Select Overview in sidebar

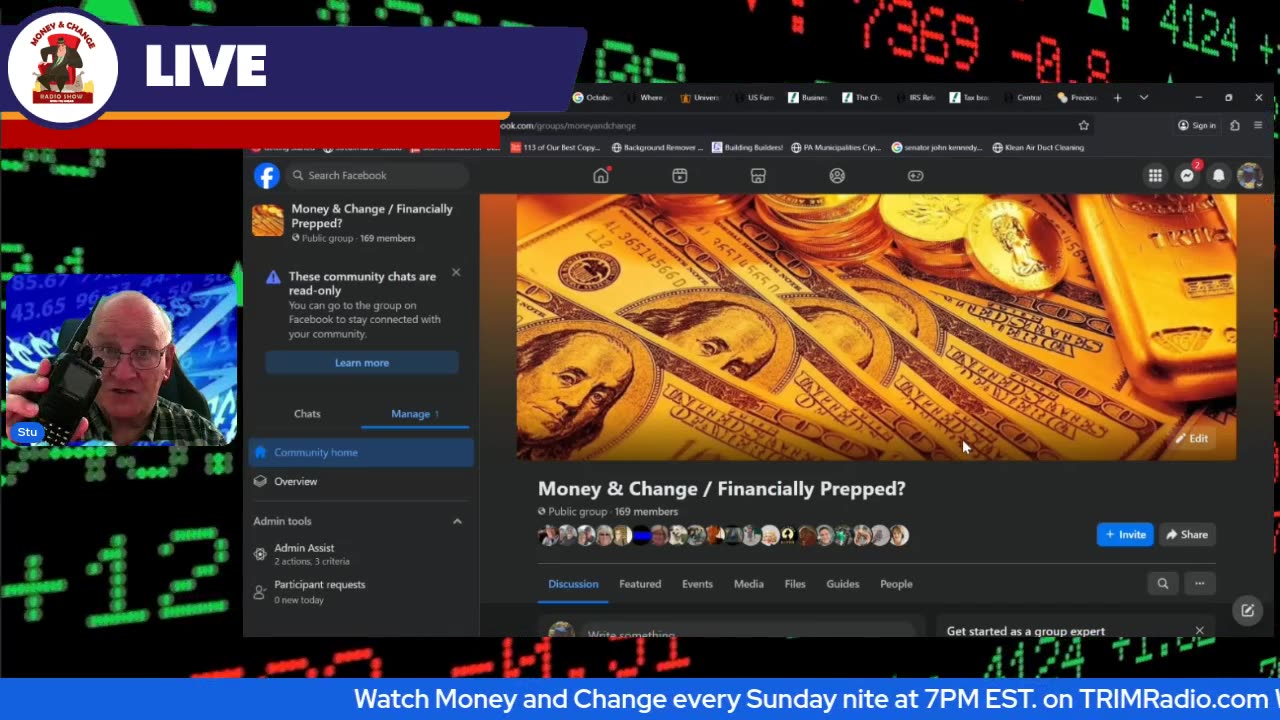click(x=361, y=481)
